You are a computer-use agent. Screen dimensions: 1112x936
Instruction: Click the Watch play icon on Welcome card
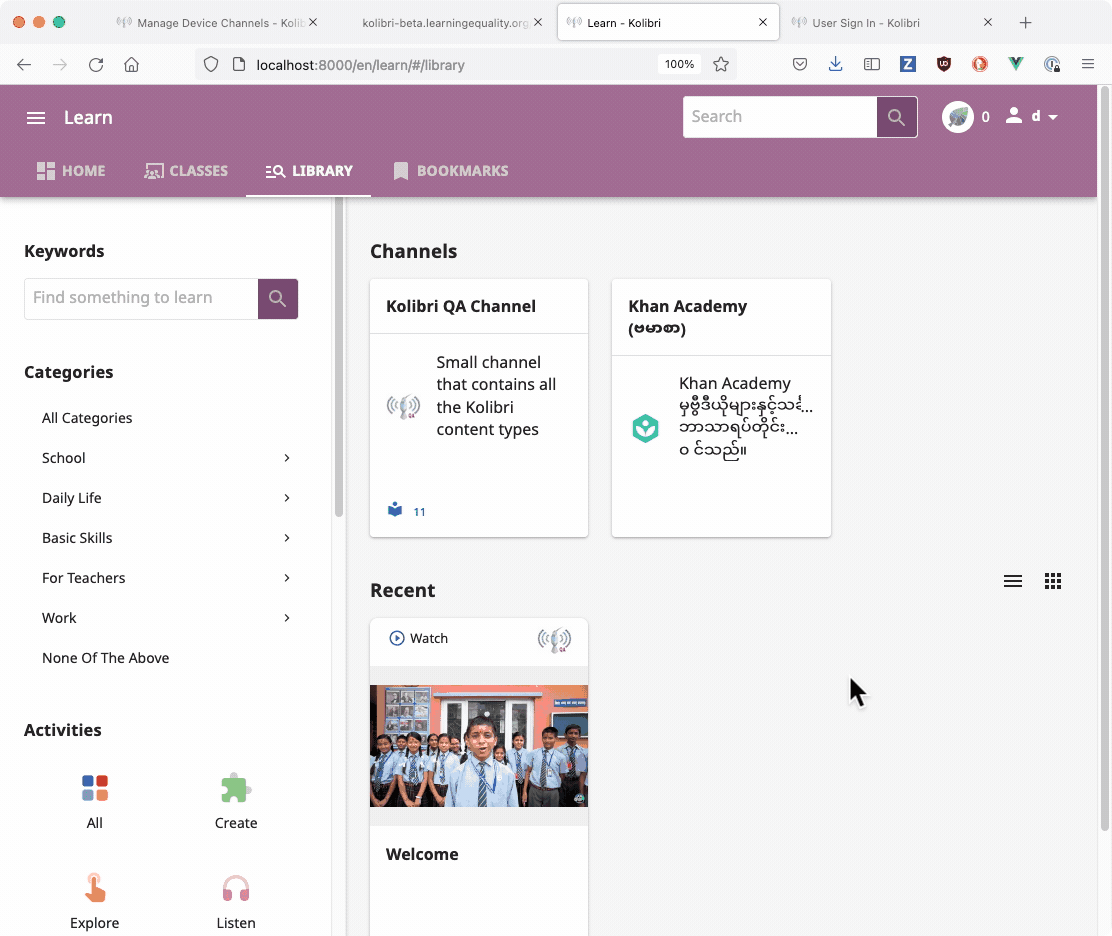[x=396, y=638]
